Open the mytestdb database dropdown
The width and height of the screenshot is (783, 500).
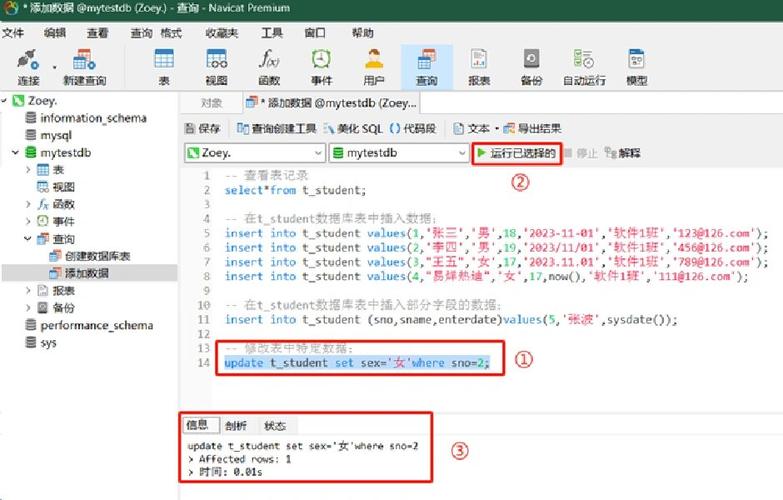pyautogui.click(x=460, y=153)
